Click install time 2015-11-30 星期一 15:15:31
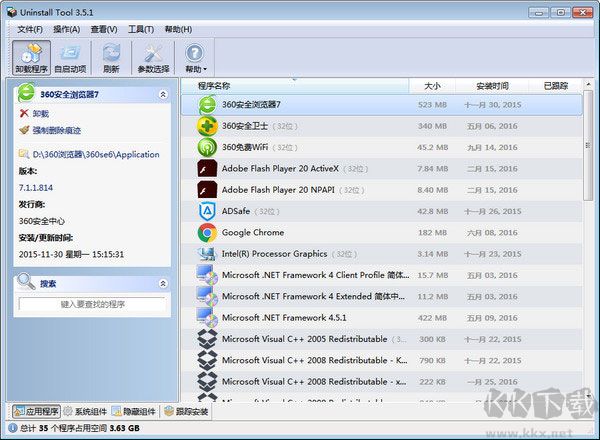 coord(71,254)
